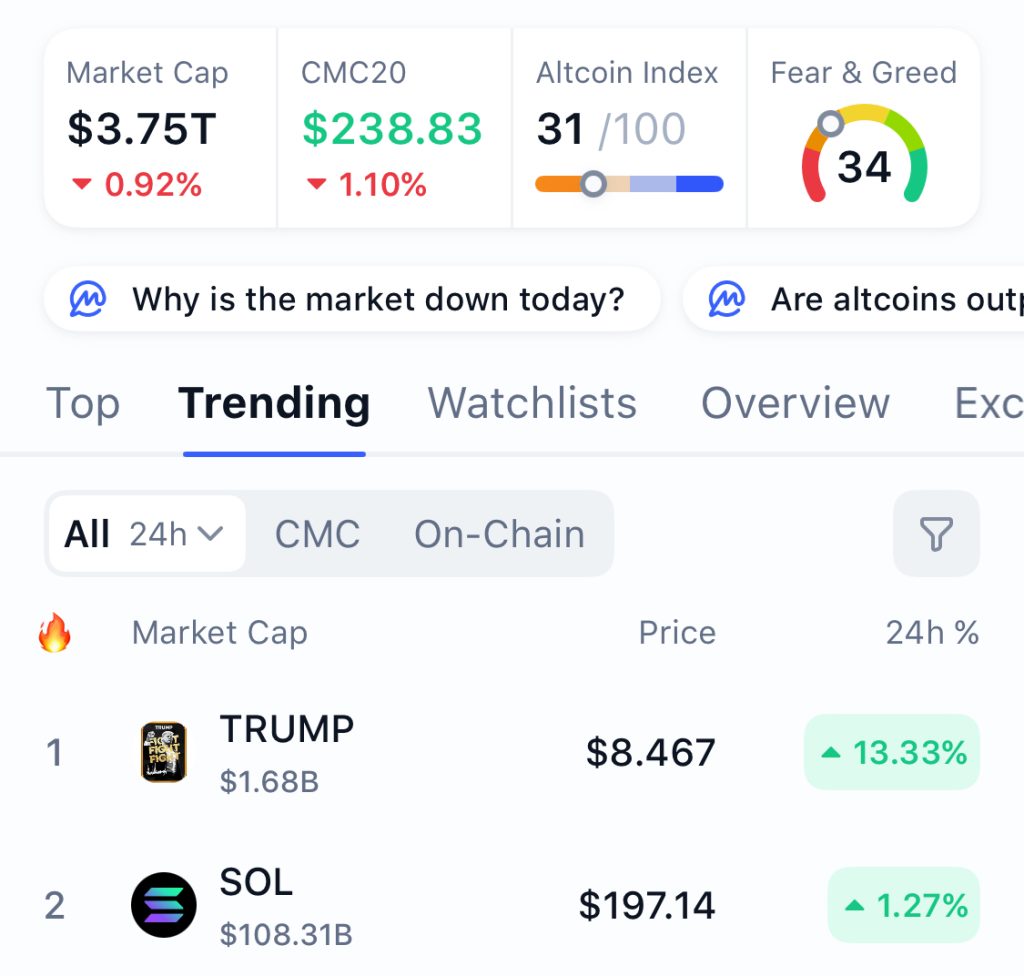Open the Watchlists tab
Image resolution: width=1024 pixels, height=976 pixels.
[532, 404]
